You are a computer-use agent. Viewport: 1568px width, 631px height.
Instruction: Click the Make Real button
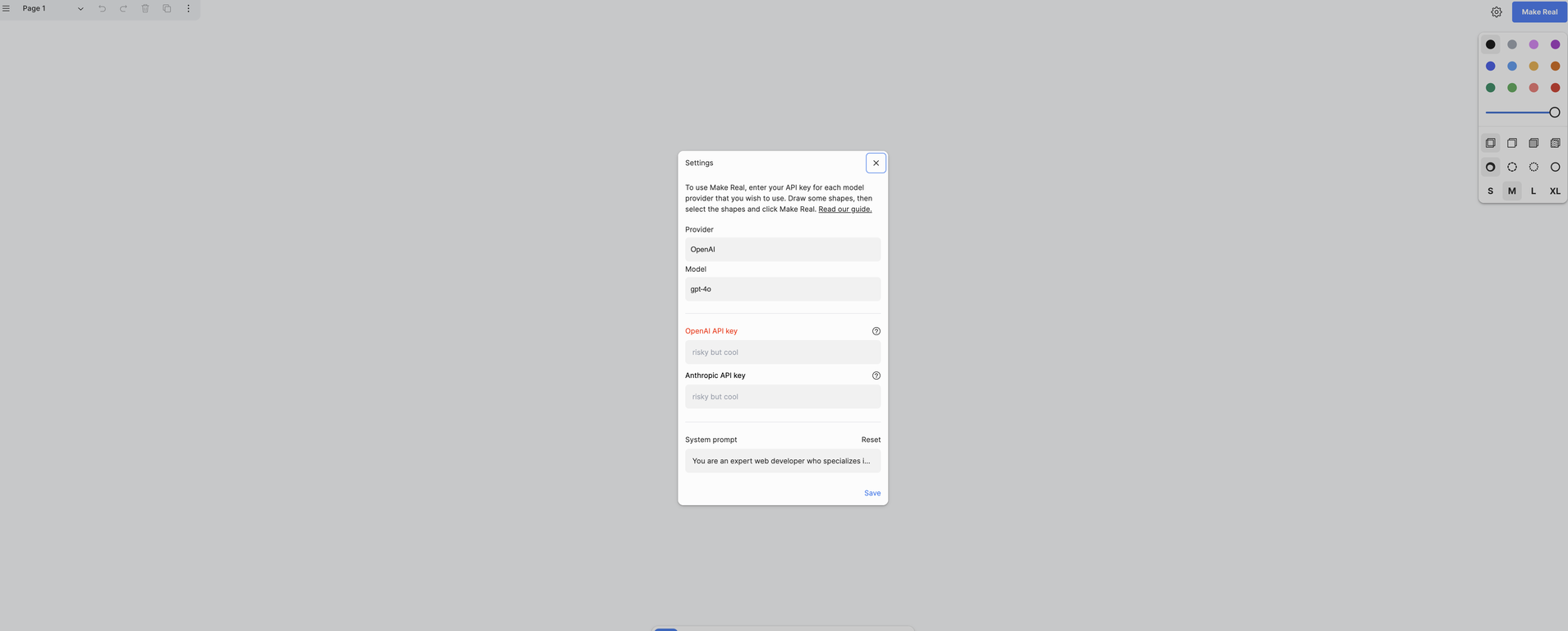point(1539,12)
